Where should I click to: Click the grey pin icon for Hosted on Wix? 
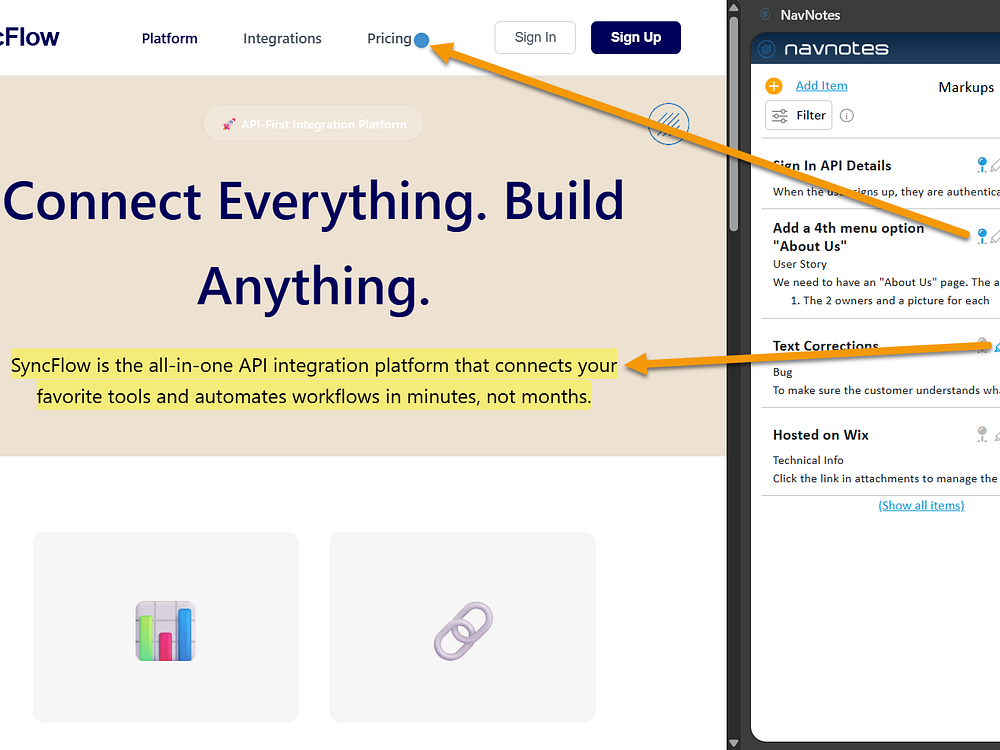pos(982,434)
